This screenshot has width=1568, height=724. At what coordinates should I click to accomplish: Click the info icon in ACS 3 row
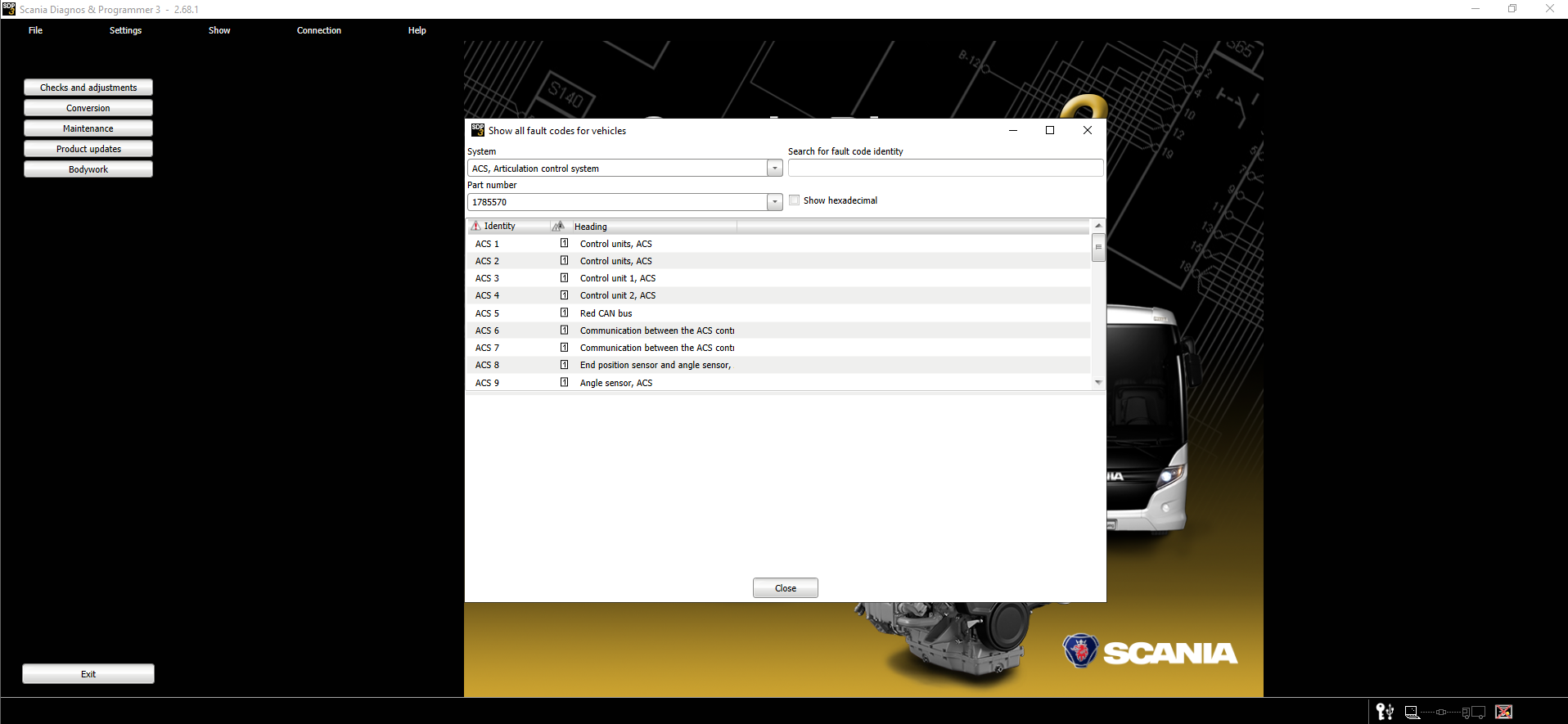(564, 277)
